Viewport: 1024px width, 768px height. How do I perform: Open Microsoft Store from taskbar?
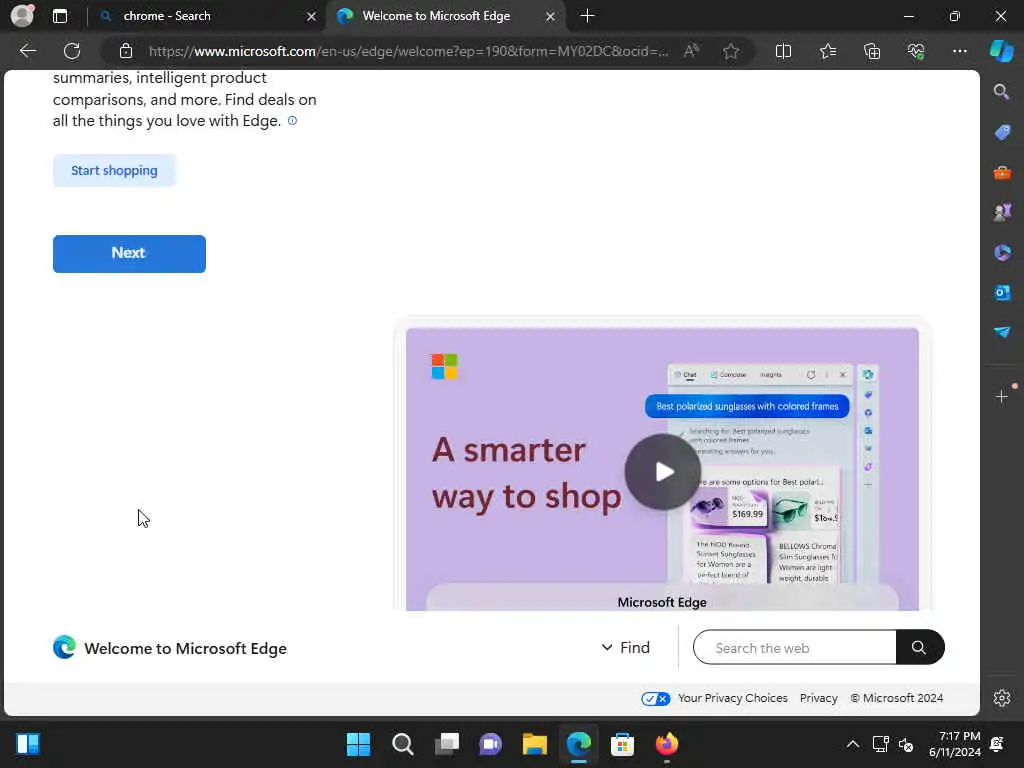[622, 744]
